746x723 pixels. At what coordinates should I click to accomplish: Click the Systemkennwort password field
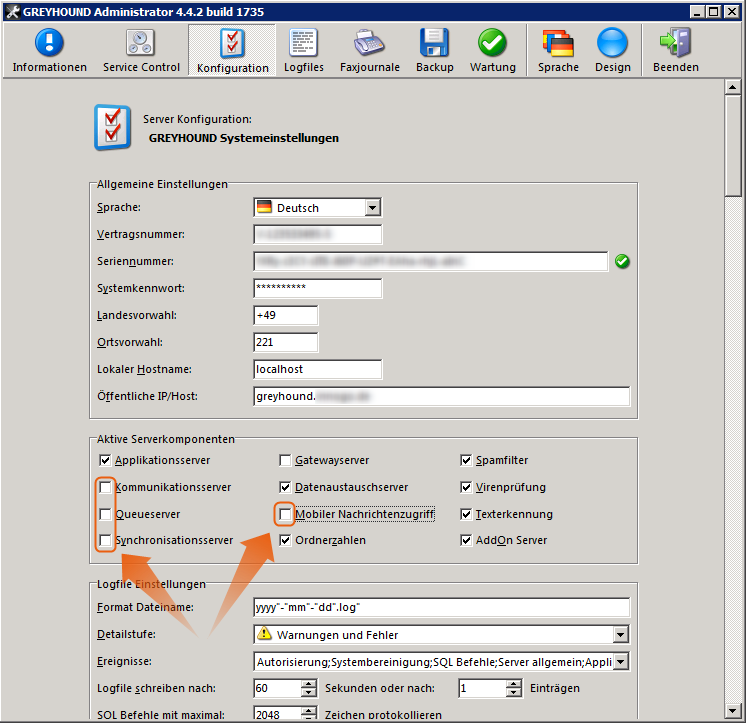(317, 288)
